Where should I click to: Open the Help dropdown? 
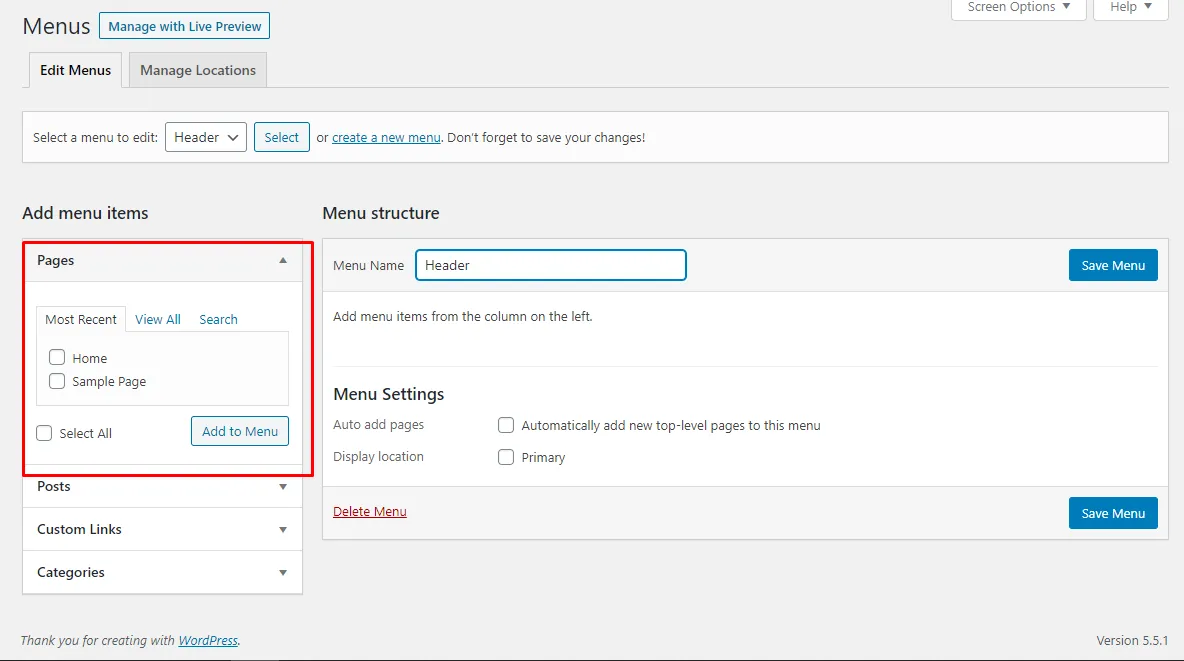(1130, 8)
